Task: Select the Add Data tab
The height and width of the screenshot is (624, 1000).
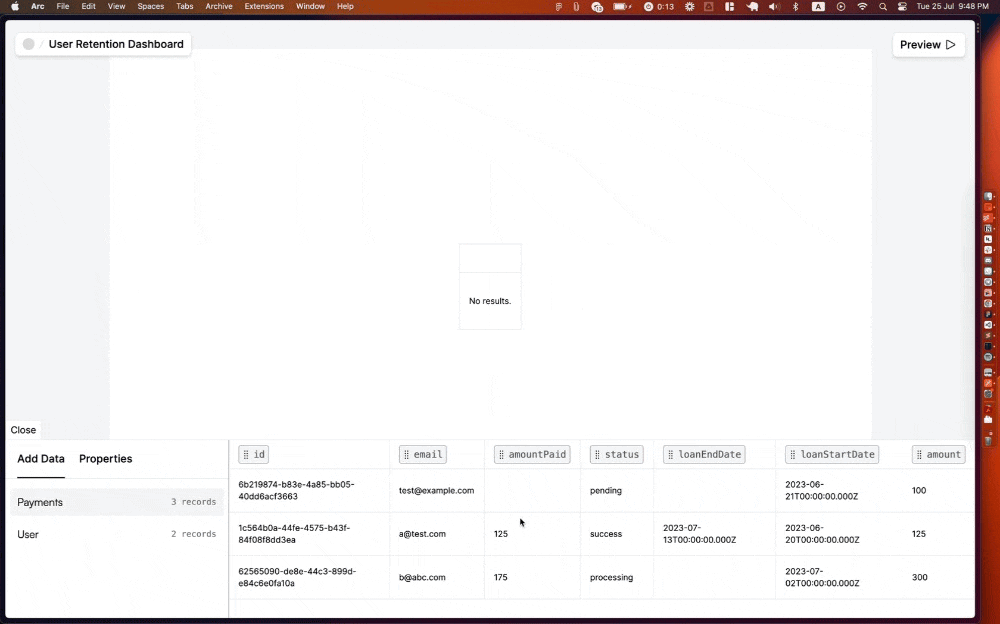Action: tap(41, 459)
